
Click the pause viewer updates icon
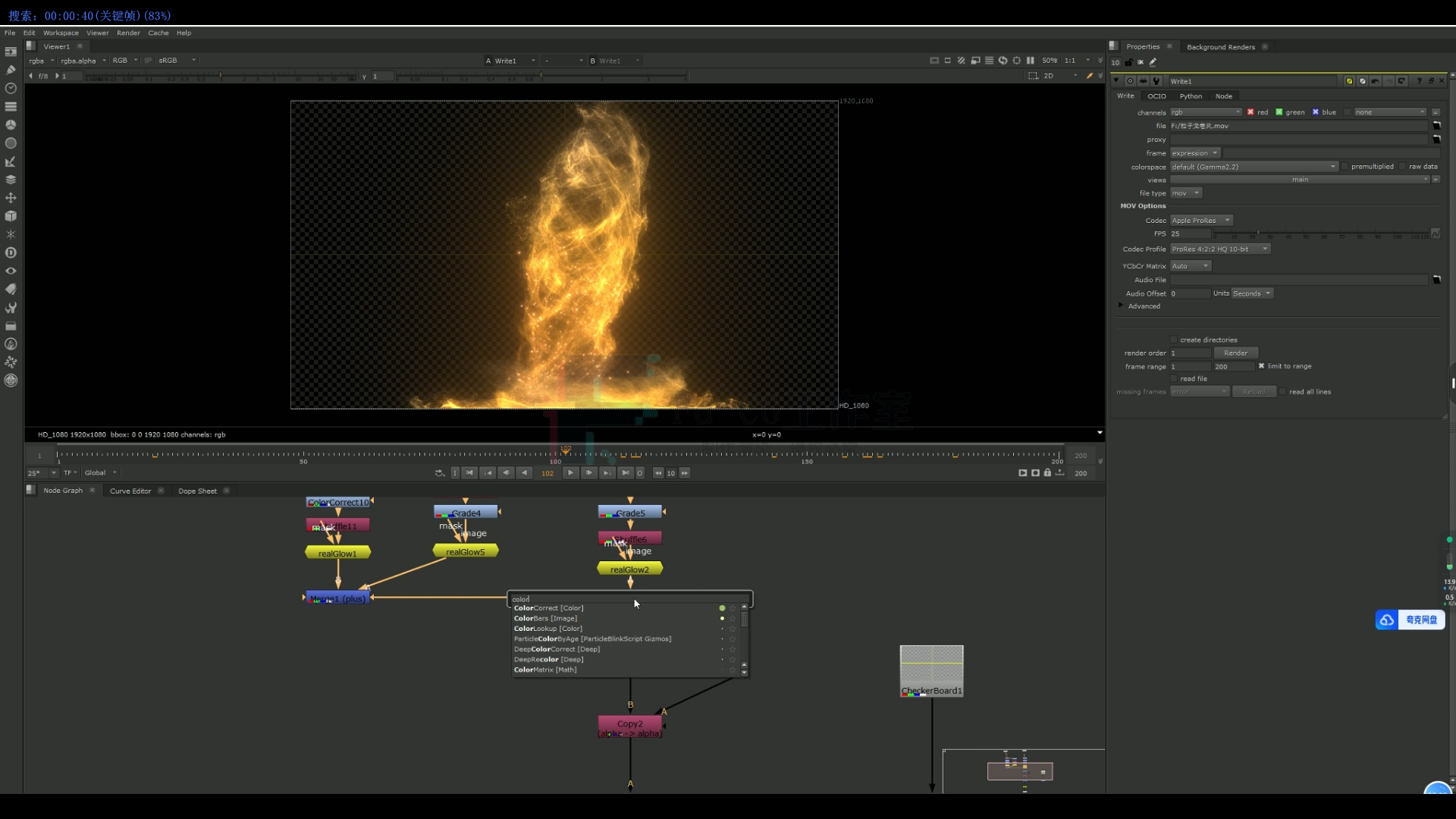pyautogui.click(x=1031, y=60)
